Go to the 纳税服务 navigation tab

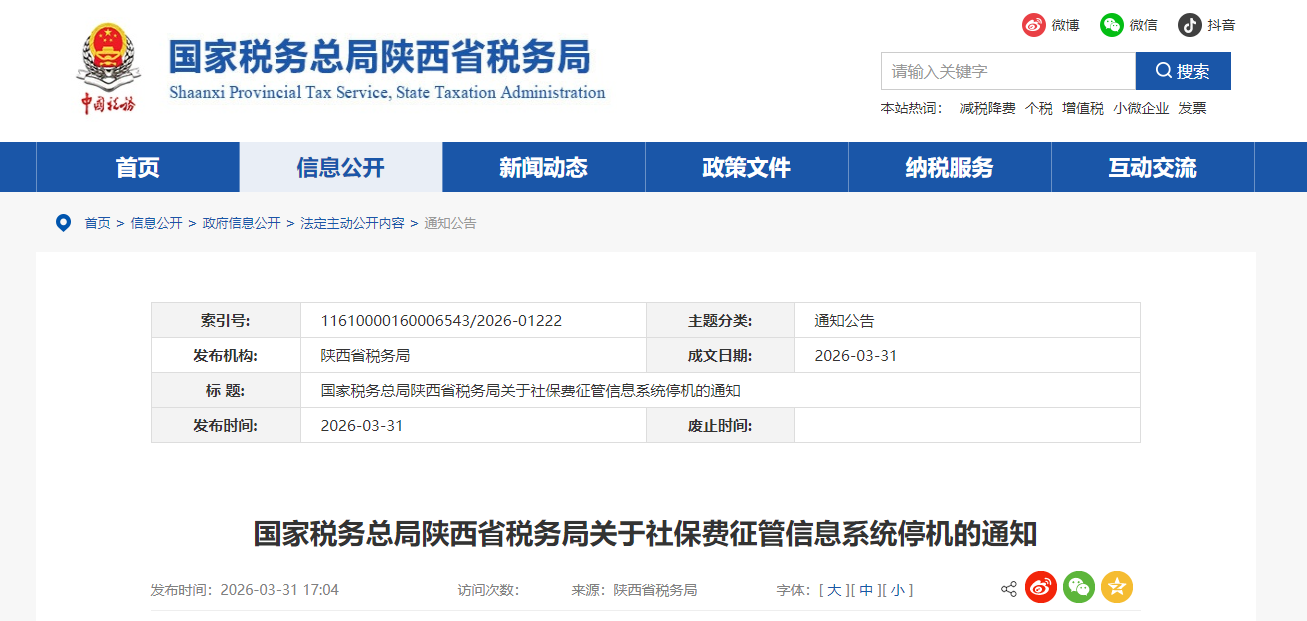pyautogui.click(x=948, y=167)
